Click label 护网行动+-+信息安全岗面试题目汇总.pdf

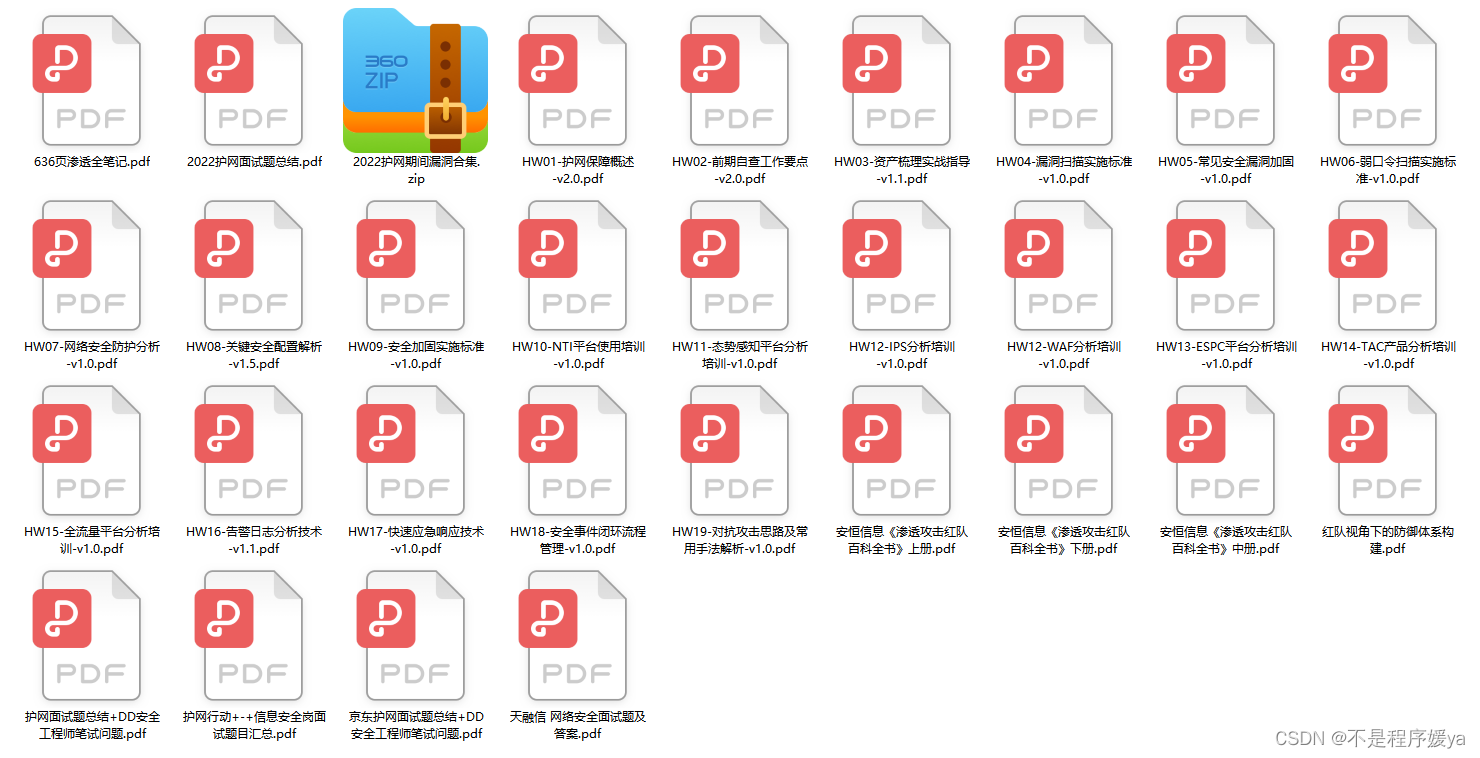(254, 725)
